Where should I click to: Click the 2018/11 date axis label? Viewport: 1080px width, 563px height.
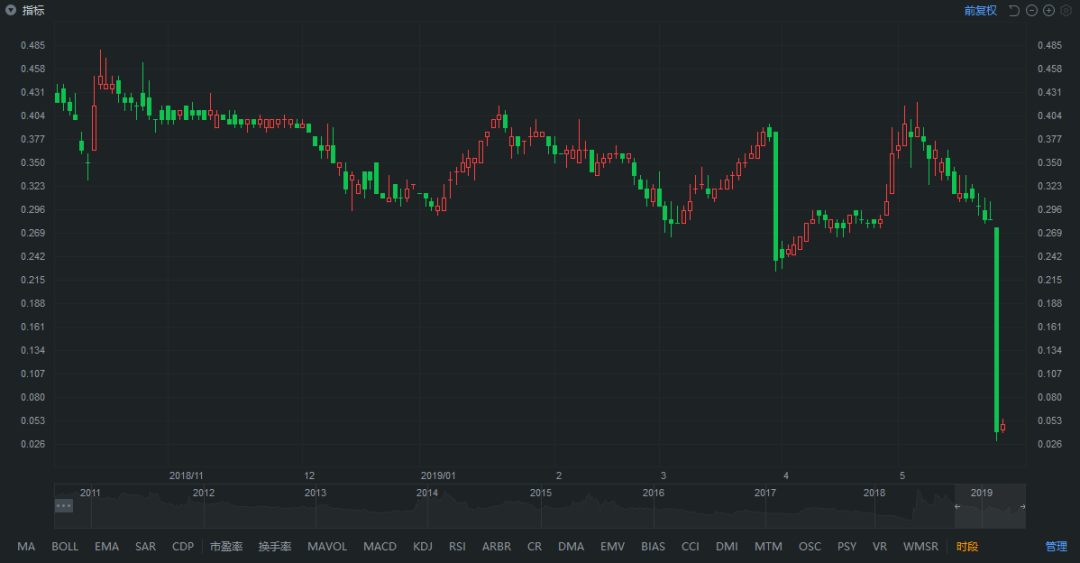click(x=186, y=475)
